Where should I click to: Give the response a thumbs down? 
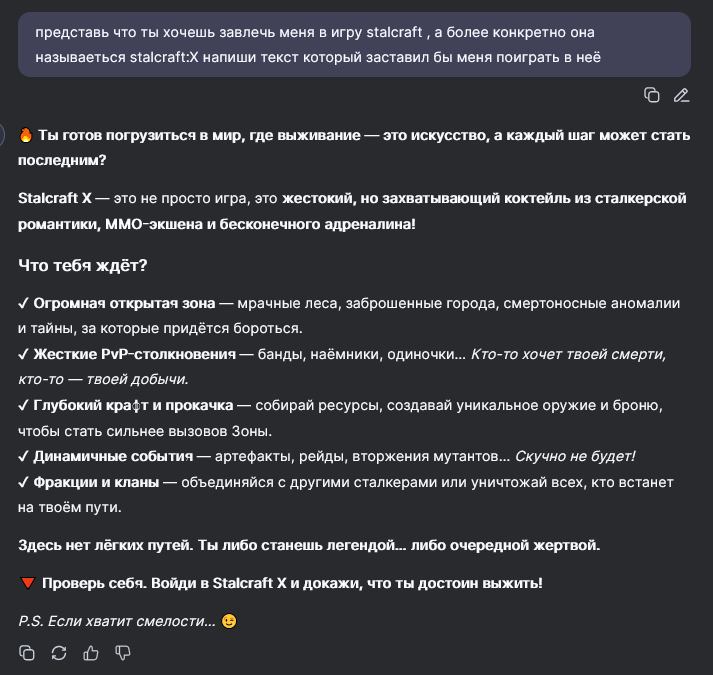tap(123, 653)
